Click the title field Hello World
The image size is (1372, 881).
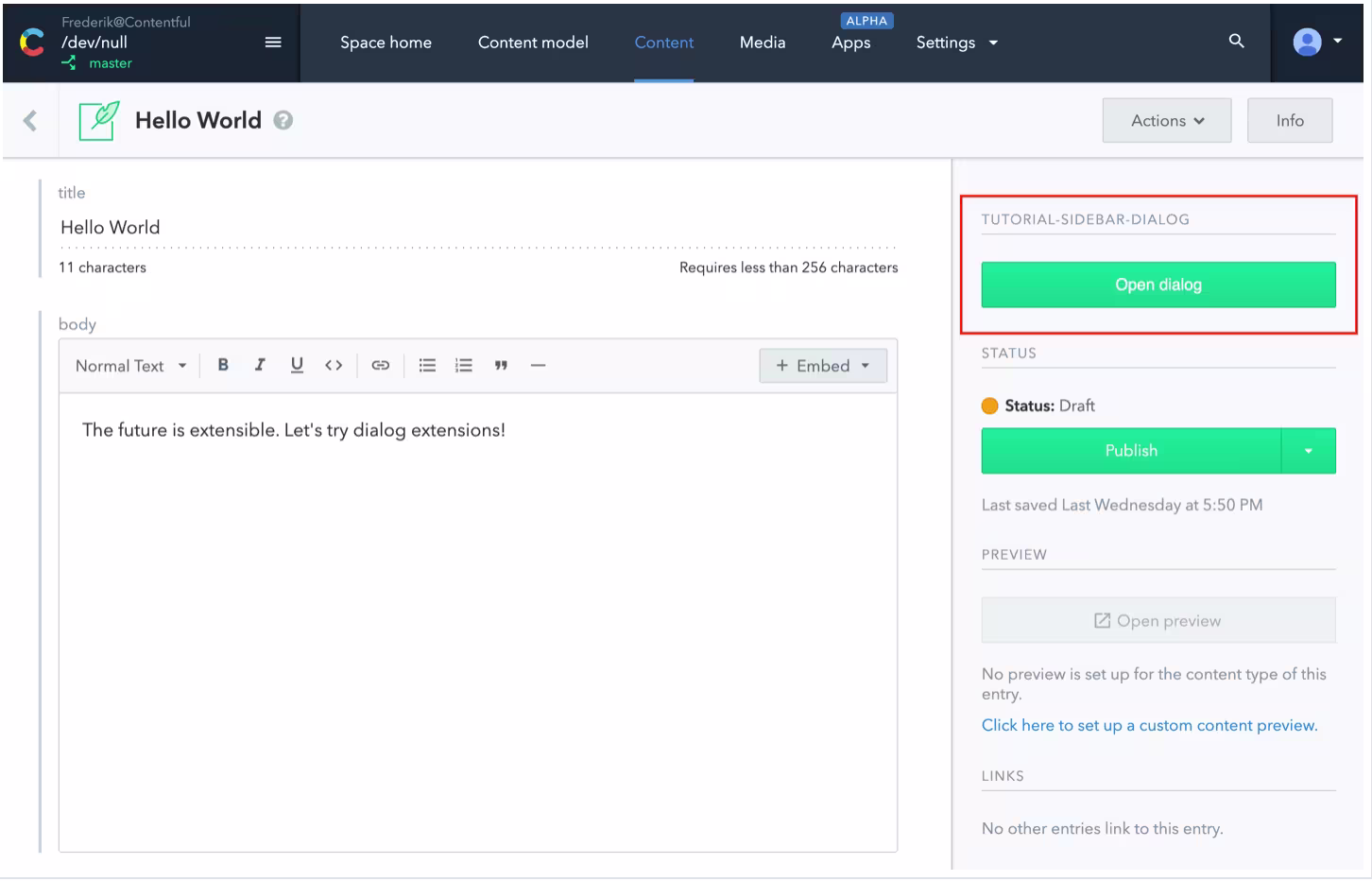[x=478, y=227]
